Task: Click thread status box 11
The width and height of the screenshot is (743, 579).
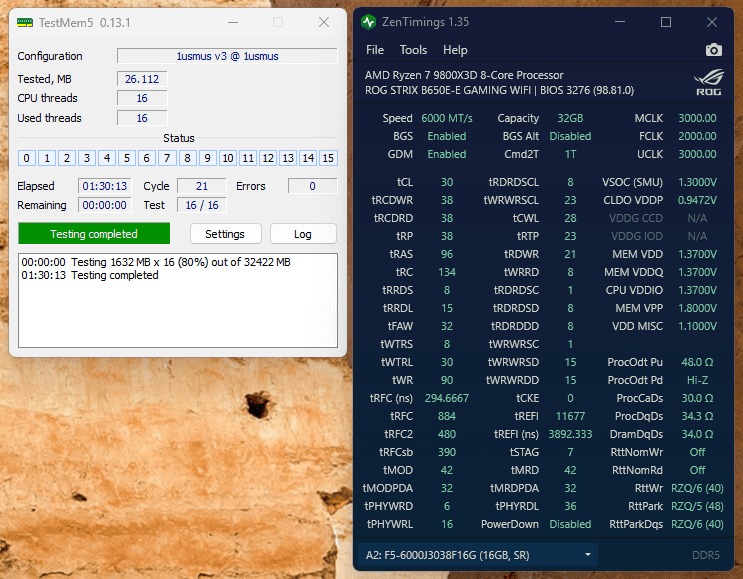Action: point(248,158)
